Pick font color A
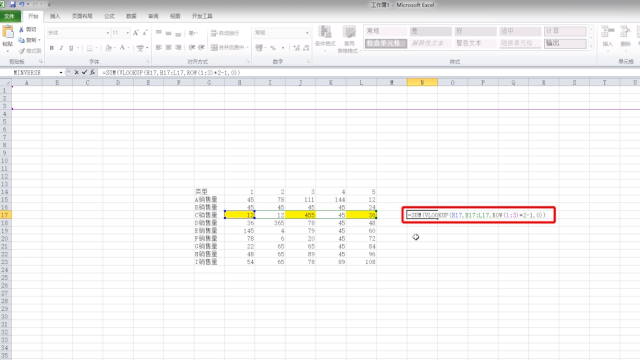Image resolution: width=640 pixels, height=360 pixels. point(122,48)
